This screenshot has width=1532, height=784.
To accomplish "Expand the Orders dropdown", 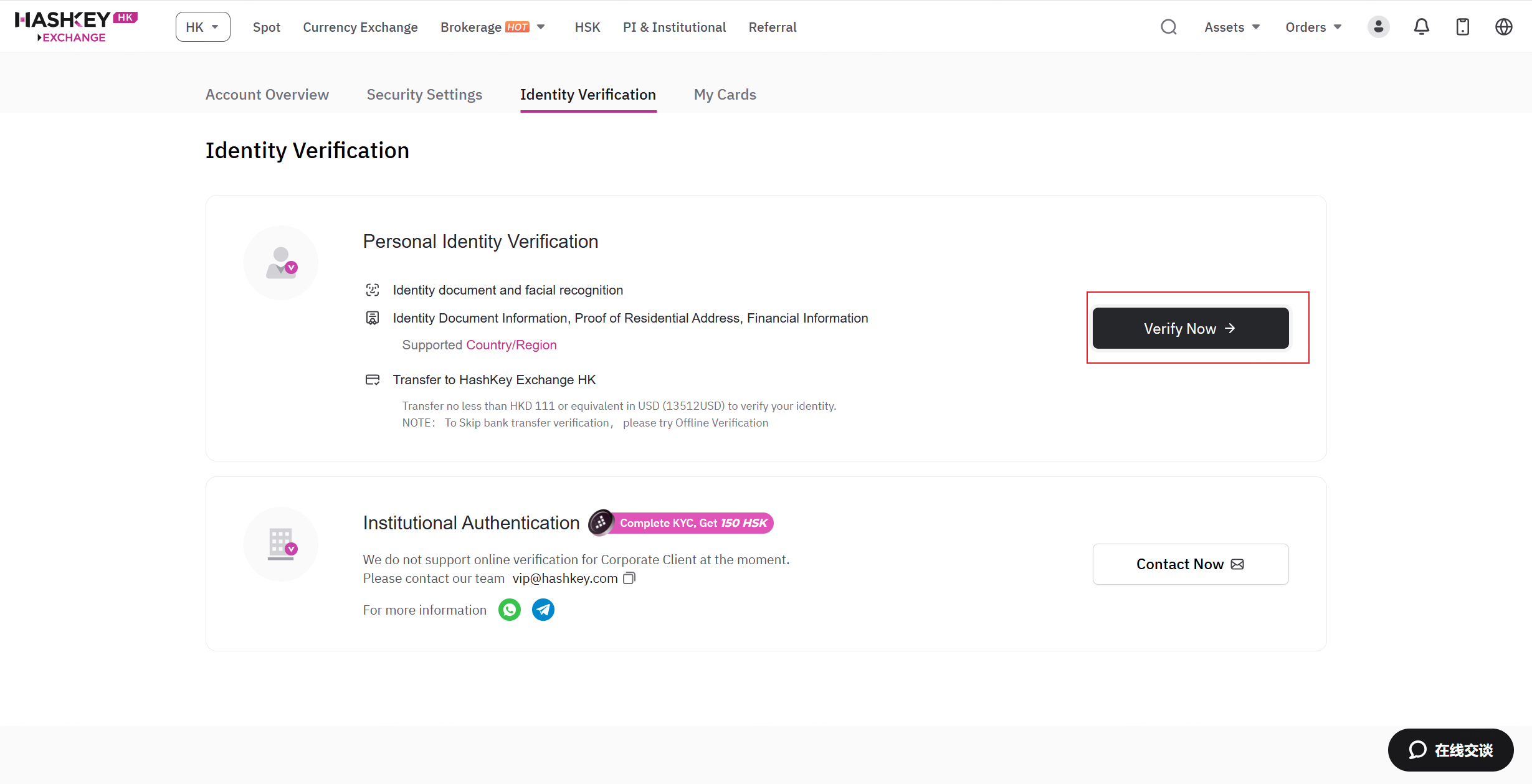I will click(1313, 27).
